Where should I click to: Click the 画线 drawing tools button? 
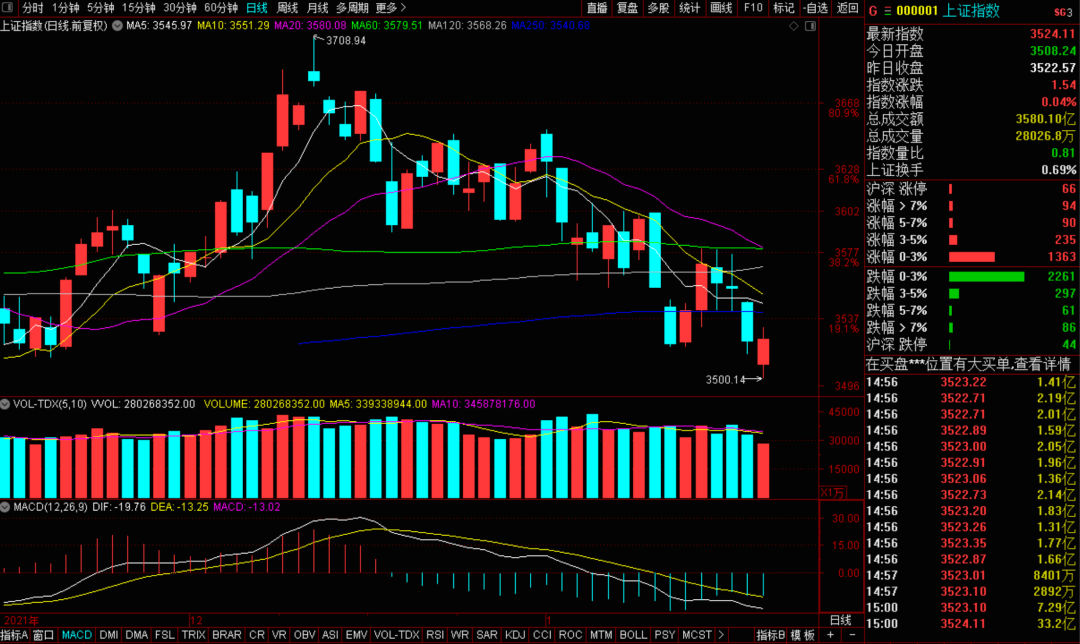[721, 8]
